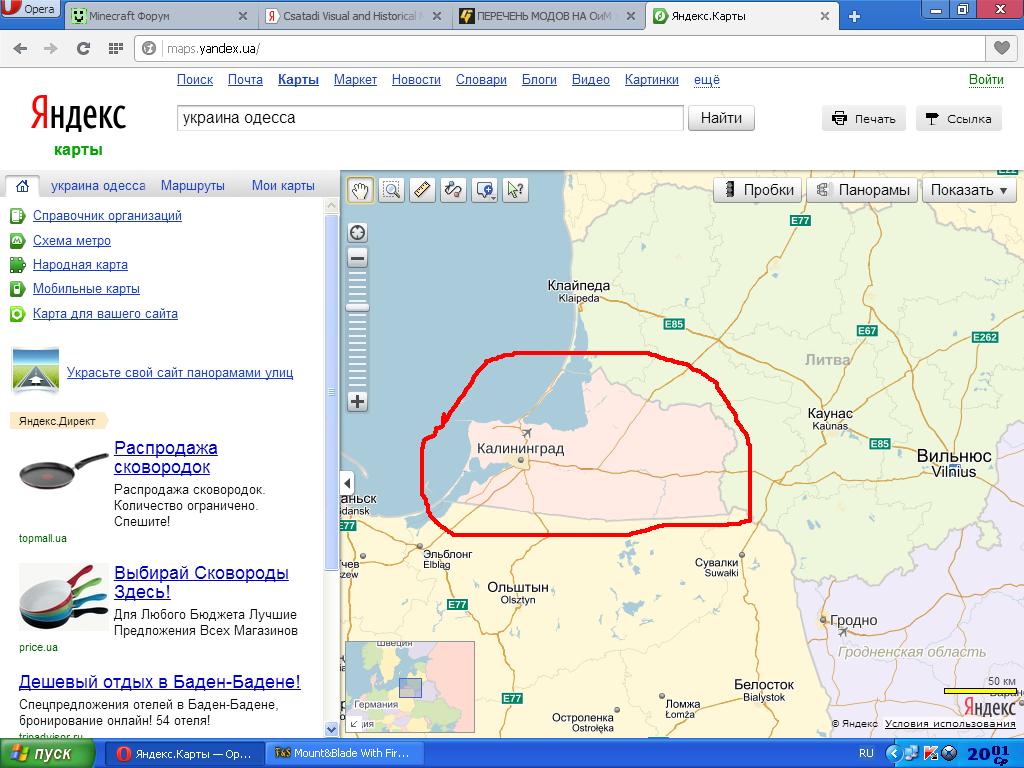
Task: Select the what's-here info cursor tool
Action: click(515, 190)
